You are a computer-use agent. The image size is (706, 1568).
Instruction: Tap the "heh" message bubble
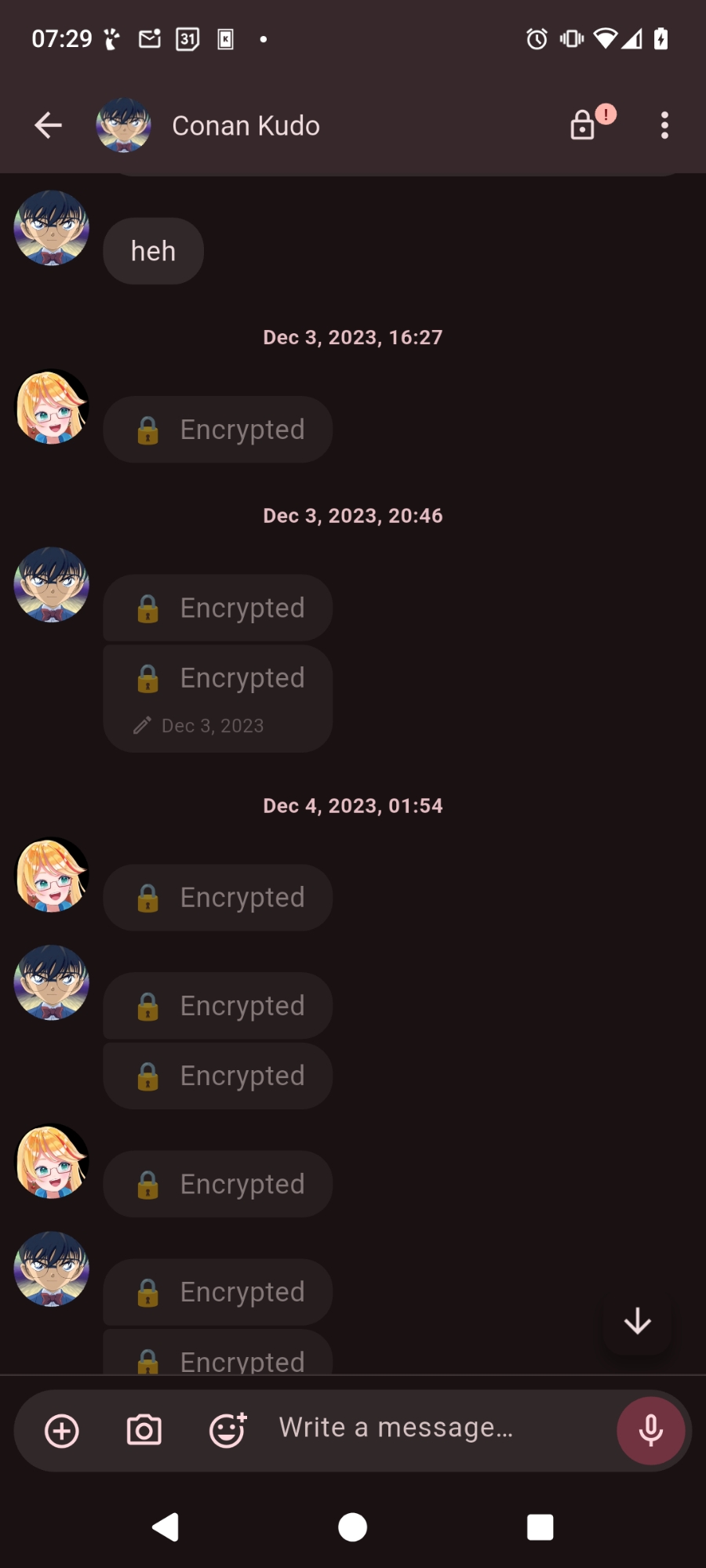point(153,252)
